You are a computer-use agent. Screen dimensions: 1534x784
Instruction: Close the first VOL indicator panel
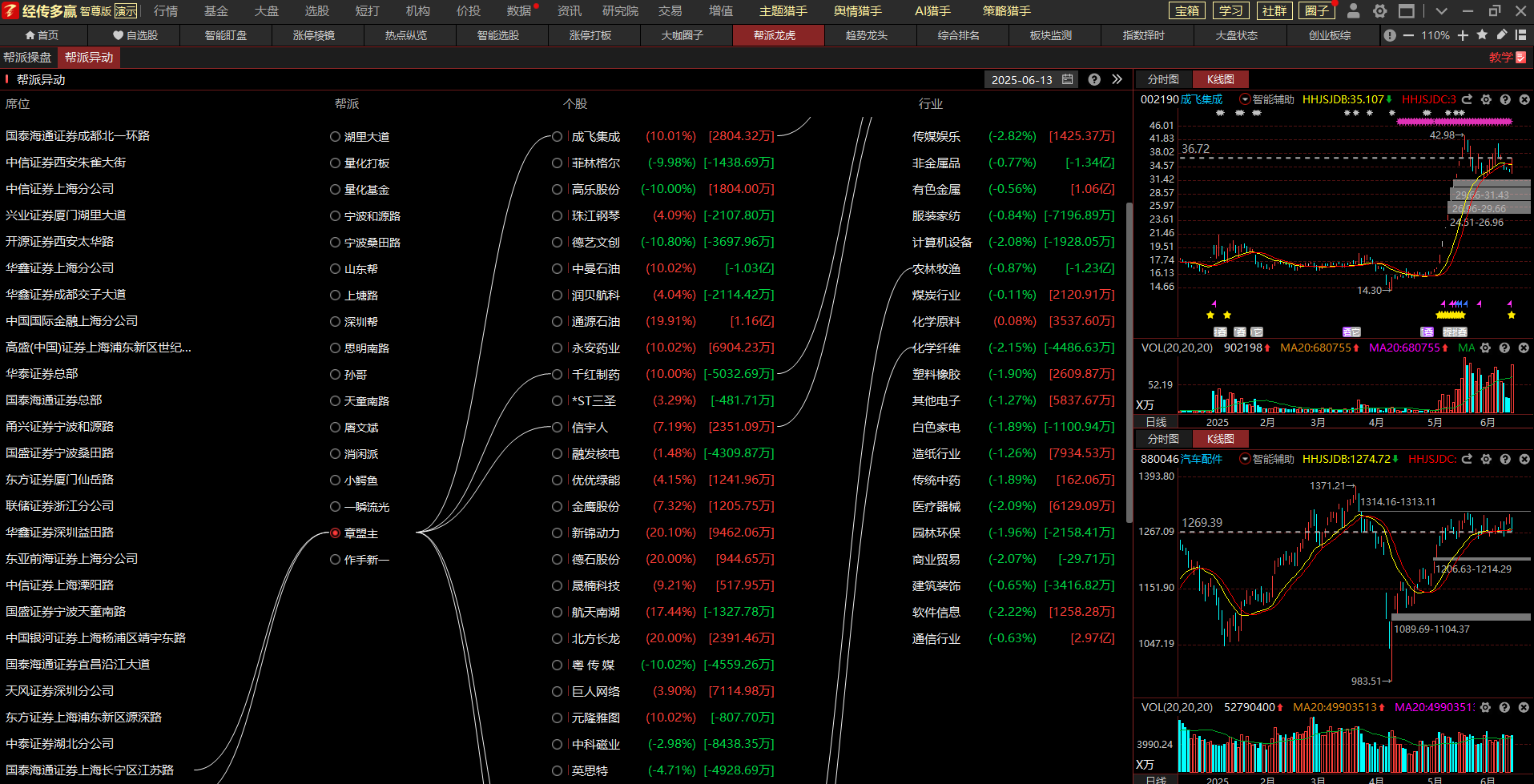point(1524,348)
